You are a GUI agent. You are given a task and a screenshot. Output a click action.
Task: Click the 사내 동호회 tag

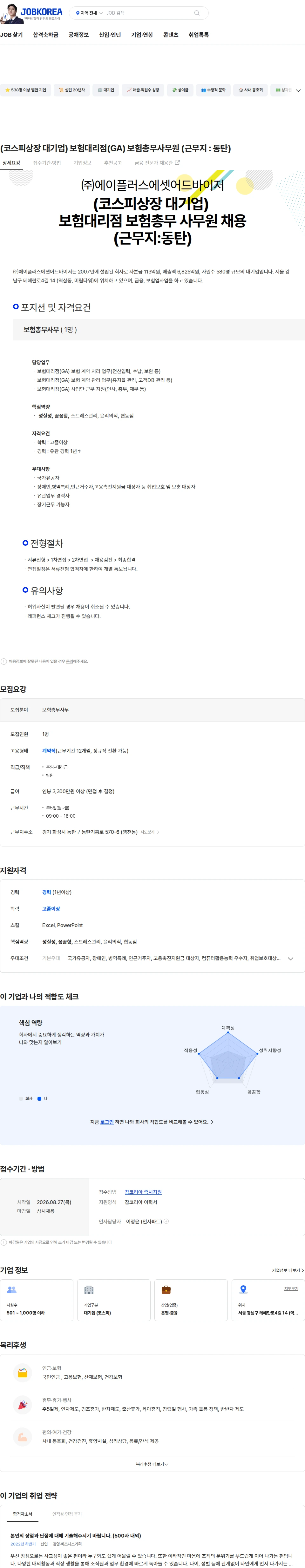pyautogui.click(x=251, y=90)
